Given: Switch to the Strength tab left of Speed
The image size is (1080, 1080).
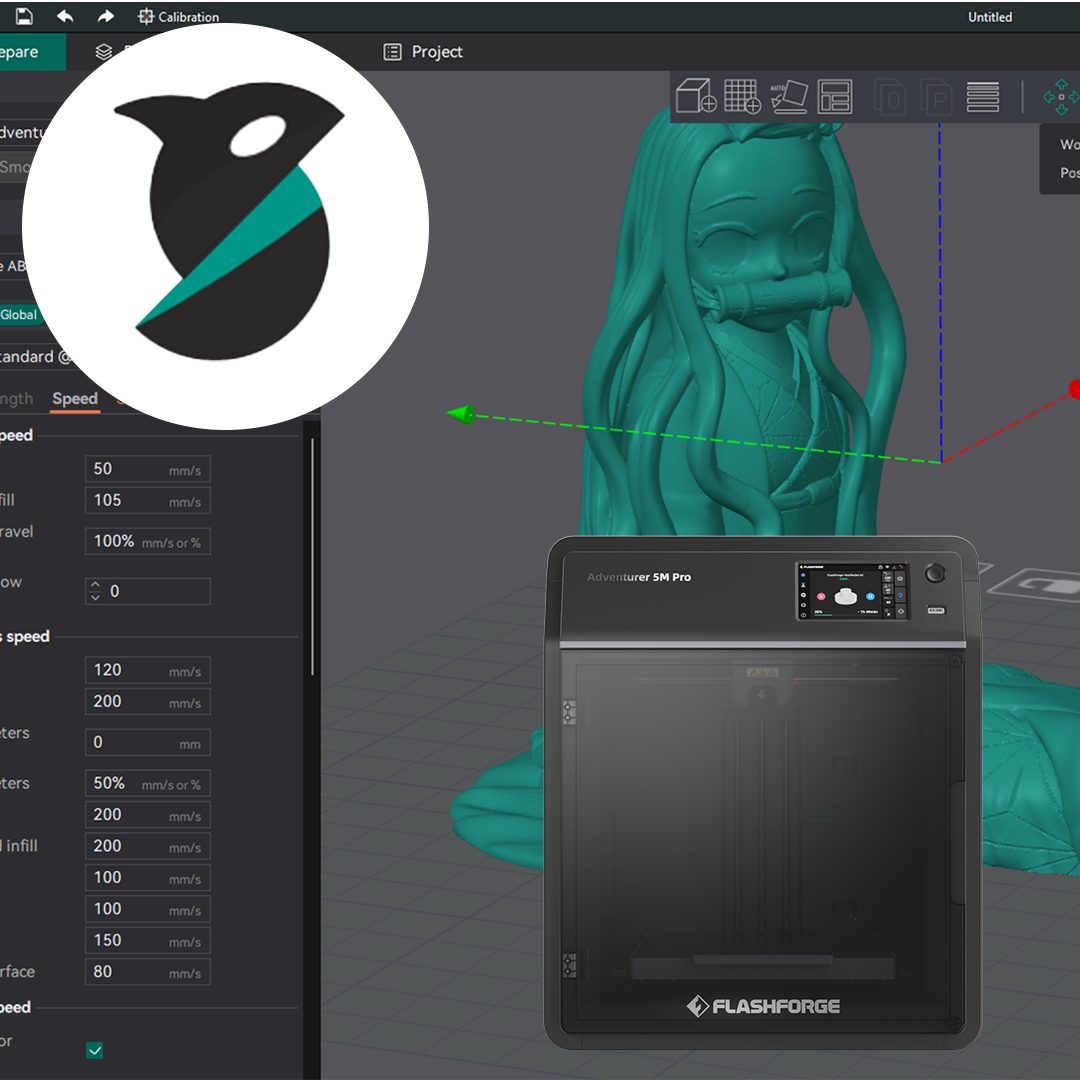Looking at the screenshot, I should [17, 399].
